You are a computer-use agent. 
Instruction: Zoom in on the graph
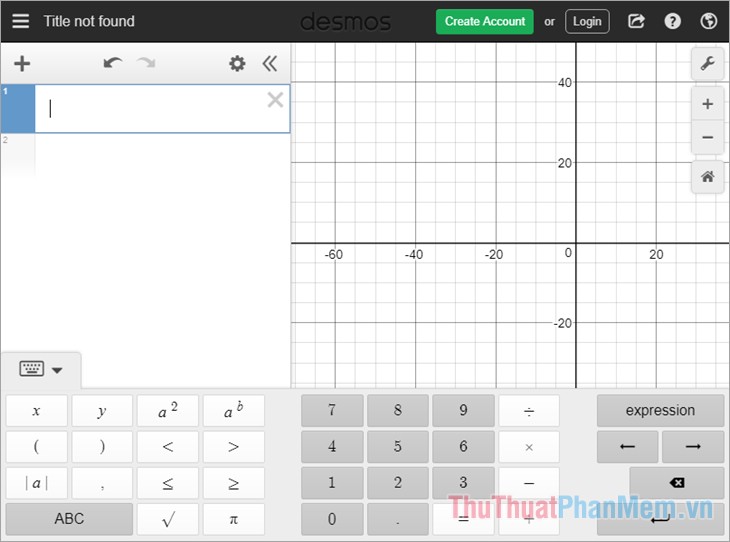pos(707,104)
